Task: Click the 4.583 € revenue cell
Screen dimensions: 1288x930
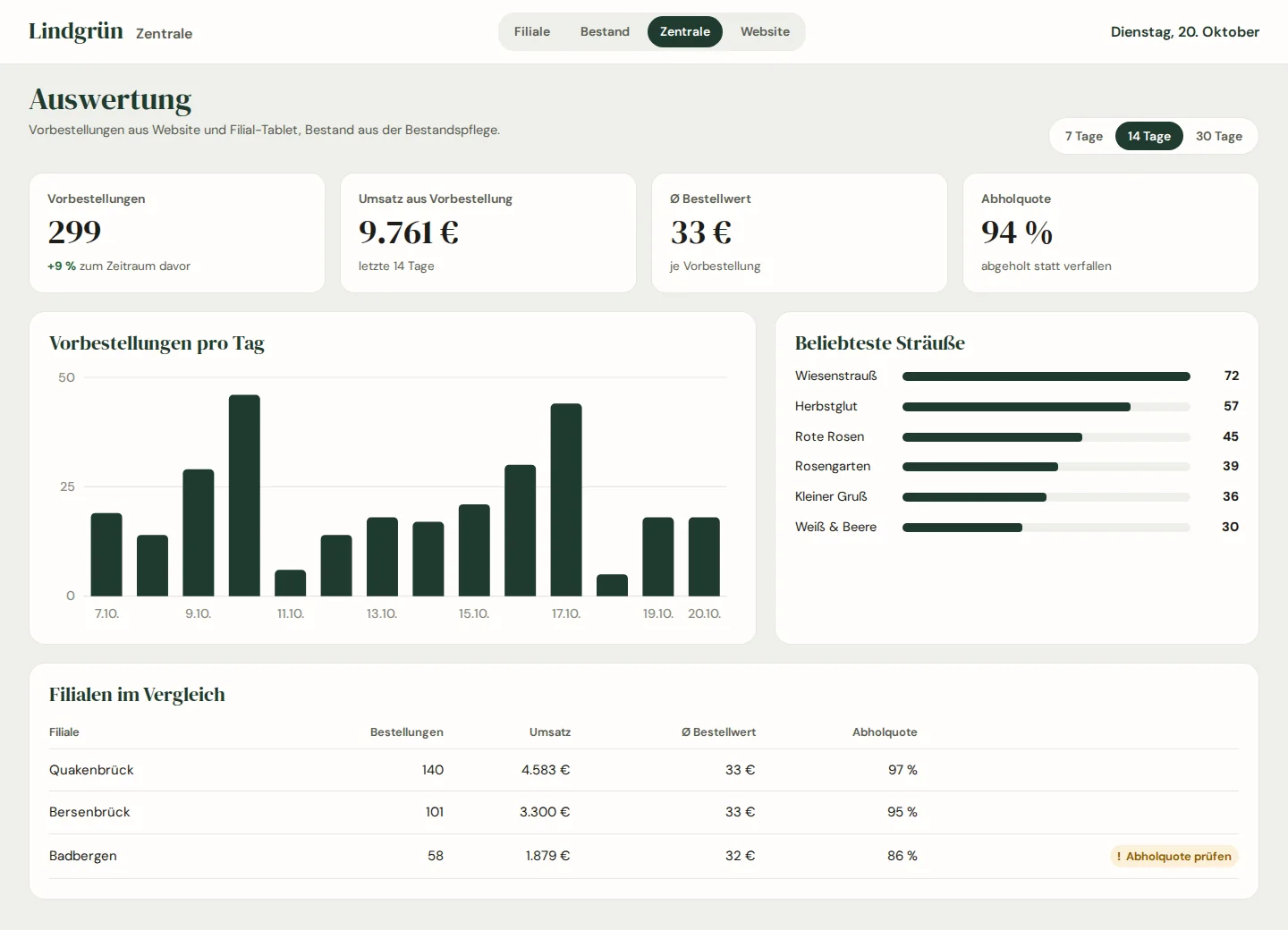Action: pos(546,770)
